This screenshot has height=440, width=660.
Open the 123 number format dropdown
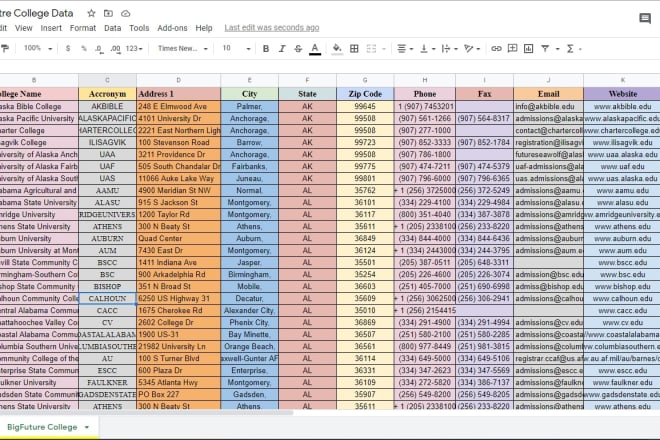point(134,48)
